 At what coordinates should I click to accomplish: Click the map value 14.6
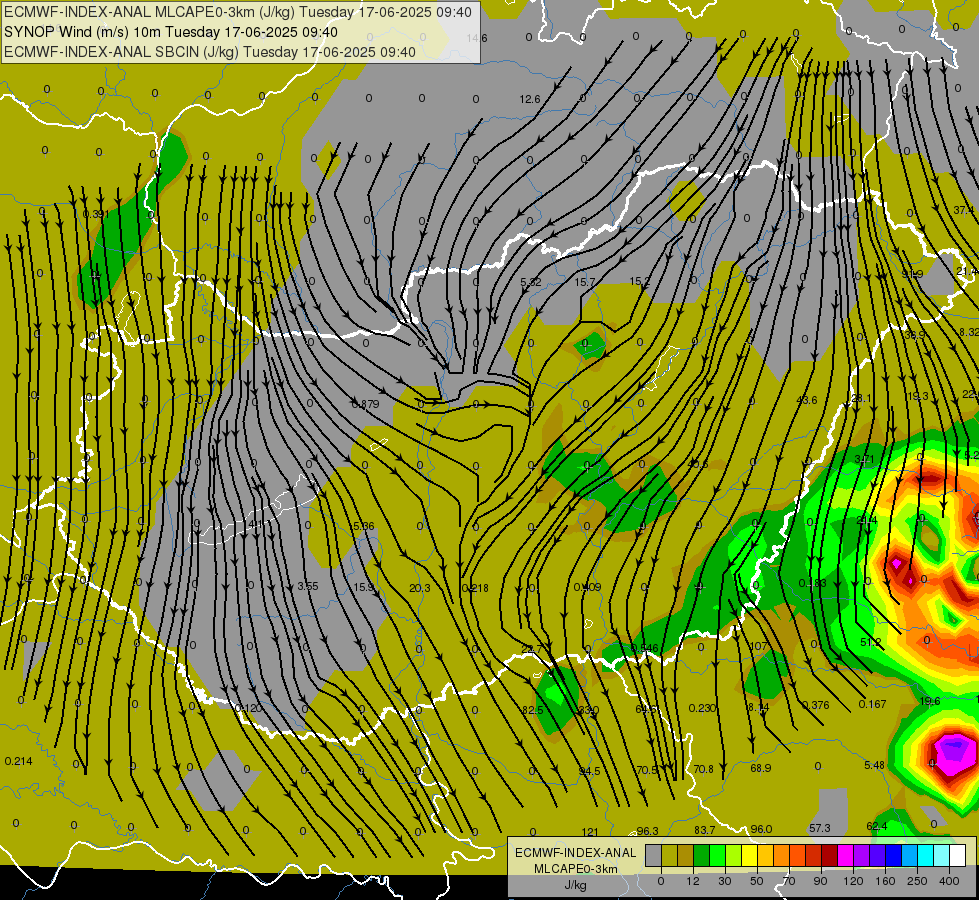[477, 38]
